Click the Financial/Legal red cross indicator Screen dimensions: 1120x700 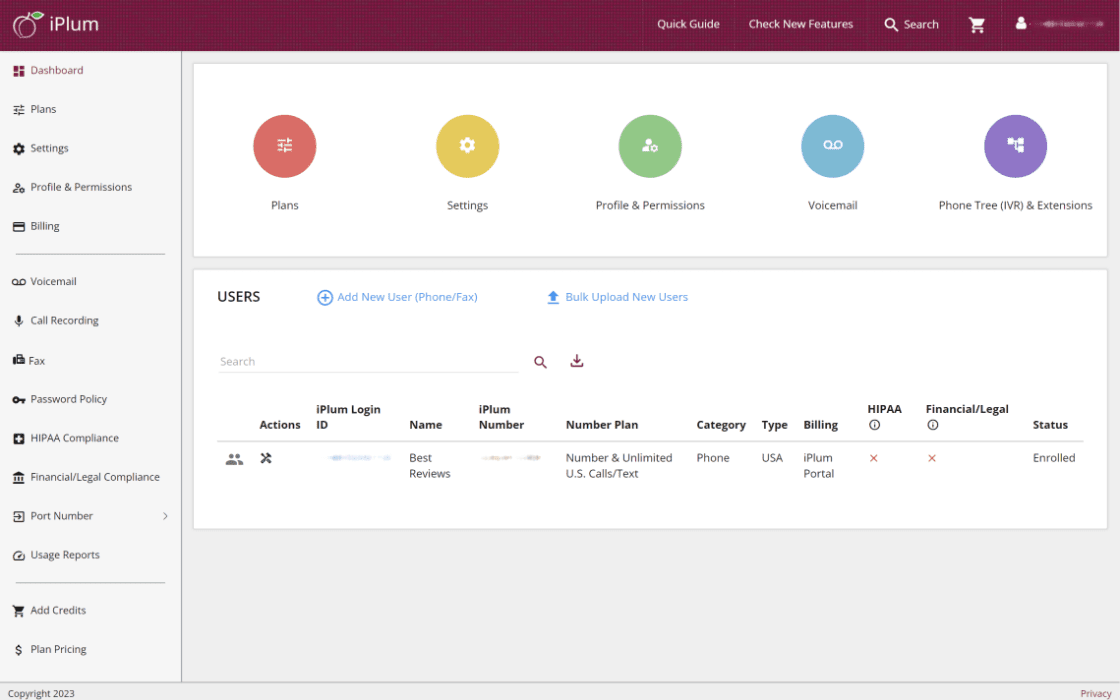[931, 458]
